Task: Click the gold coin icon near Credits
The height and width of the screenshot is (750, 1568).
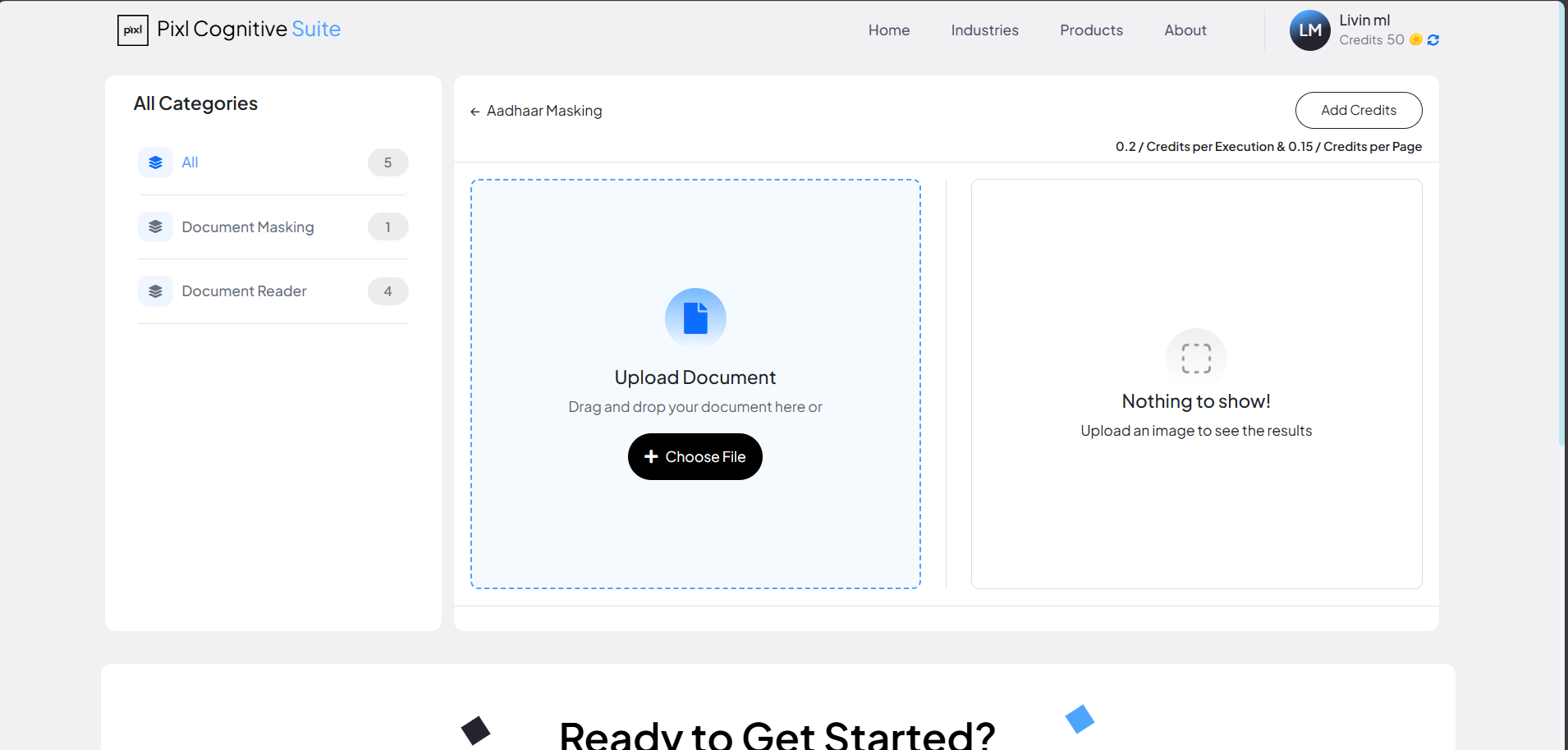Action: pyautogui.click(x=1415, y=39)
